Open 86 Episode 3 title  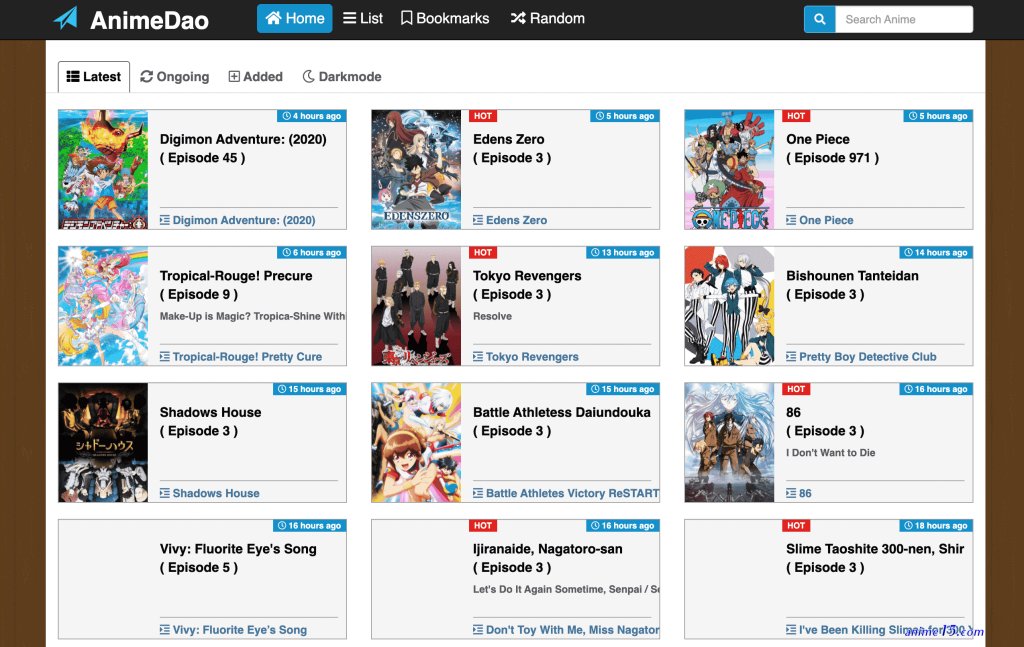click(x=825, y=421)
